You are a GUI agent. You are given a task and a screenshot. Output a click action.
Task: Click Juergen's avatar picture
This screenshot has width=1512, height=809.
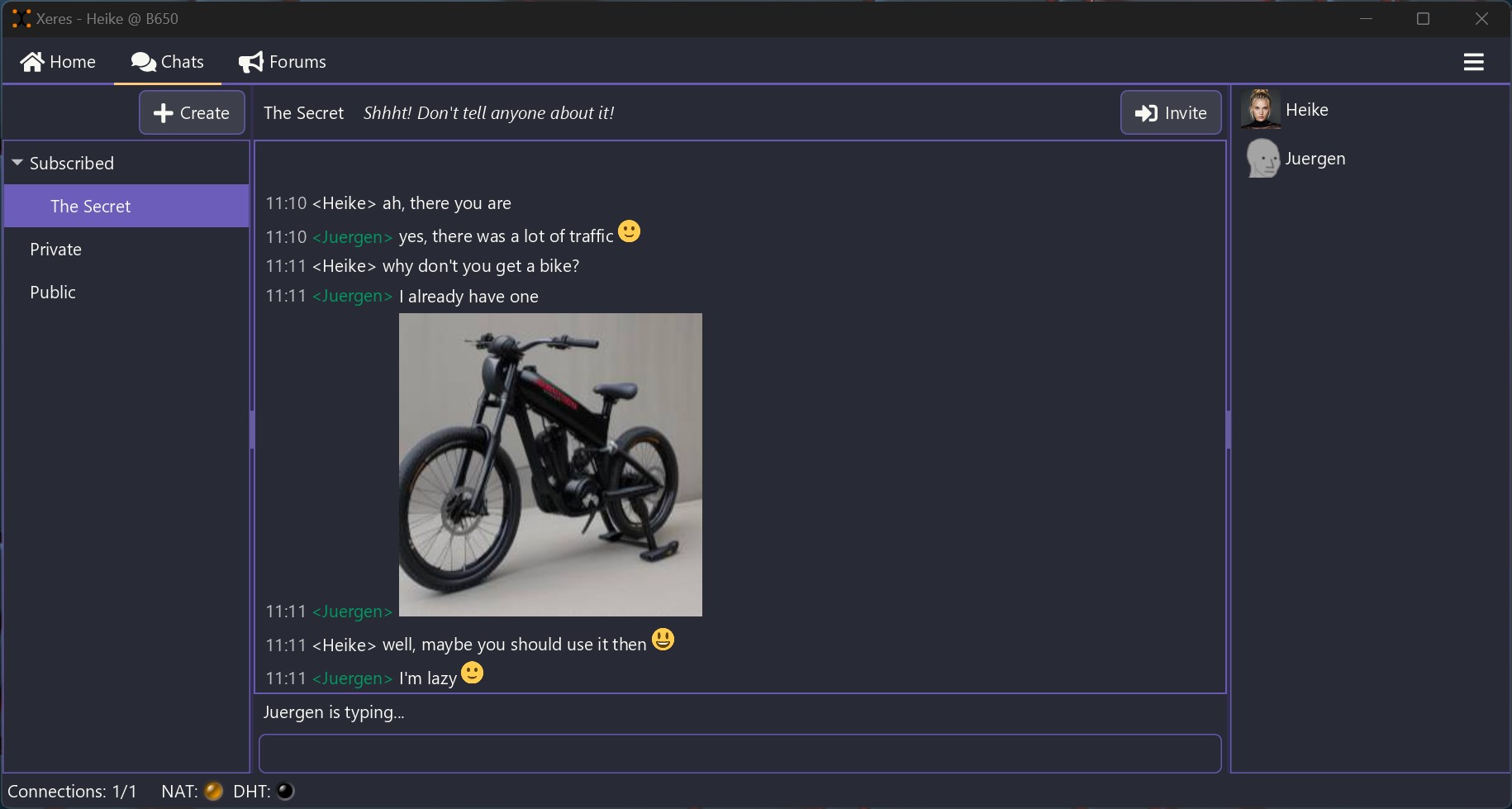pyautogui.click(x=1262, y=158)
